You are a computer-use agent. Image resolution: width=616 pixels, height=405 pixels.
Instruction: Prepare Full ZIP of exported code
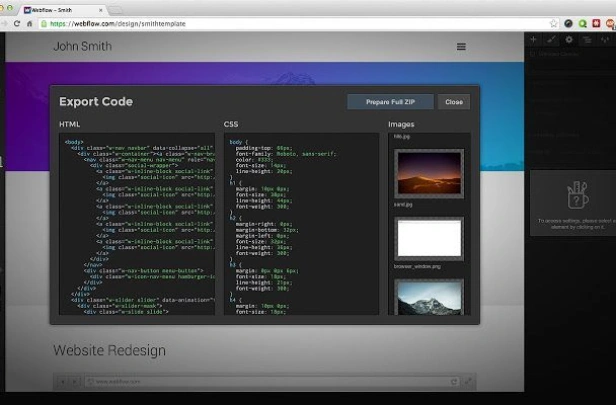pos(390,102)
